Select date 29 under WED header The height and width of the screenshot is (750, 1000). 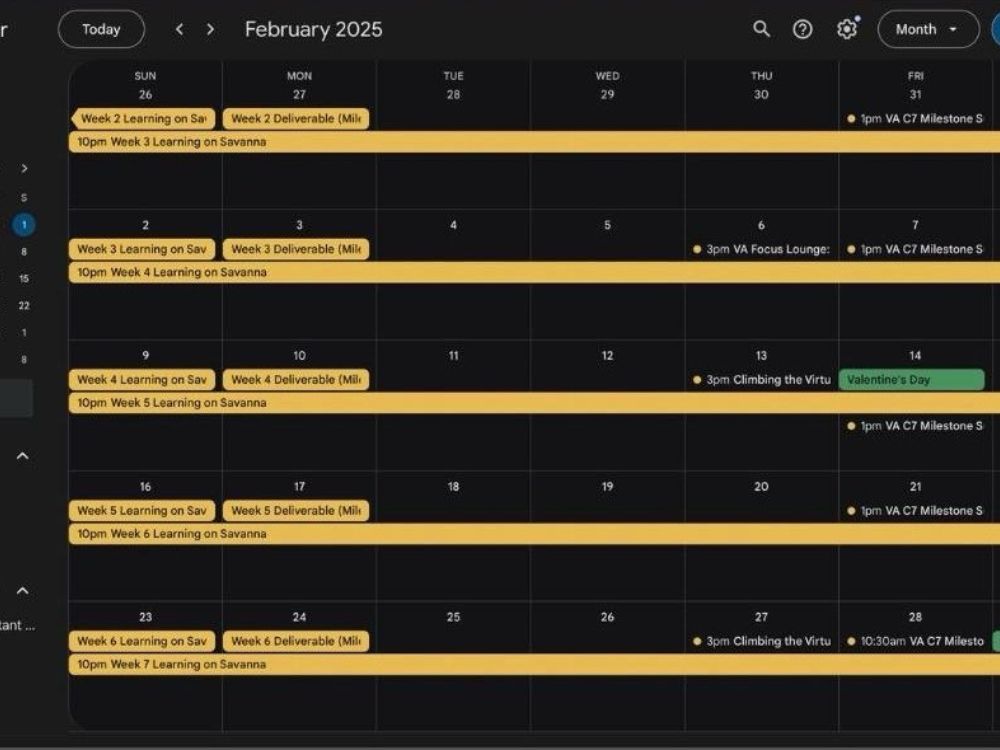pos(607,94)
